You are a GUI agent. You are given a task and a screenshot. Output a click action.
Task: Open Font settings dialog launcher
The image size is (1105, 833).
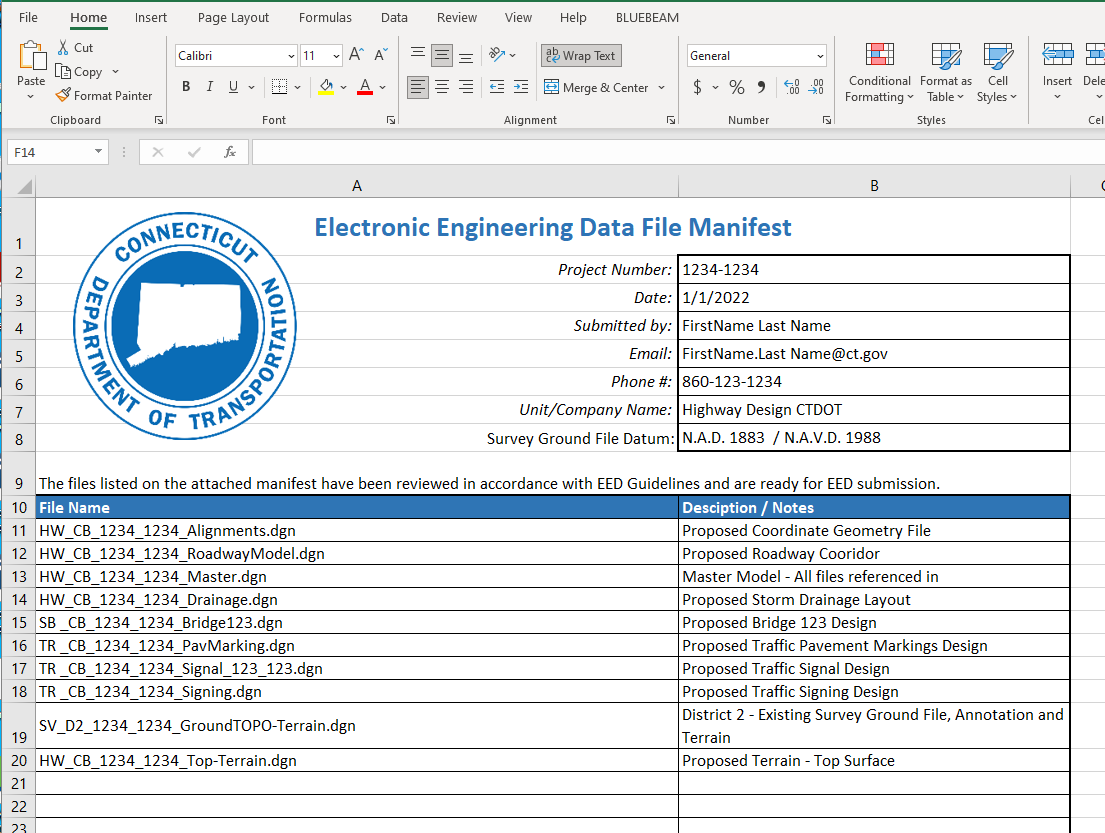(391, 121)
